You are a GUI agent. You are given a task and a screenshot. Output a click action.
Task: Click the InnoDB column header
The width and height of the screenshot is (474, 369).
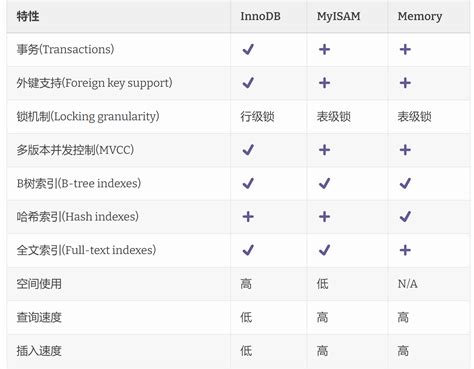click(260, 16)
